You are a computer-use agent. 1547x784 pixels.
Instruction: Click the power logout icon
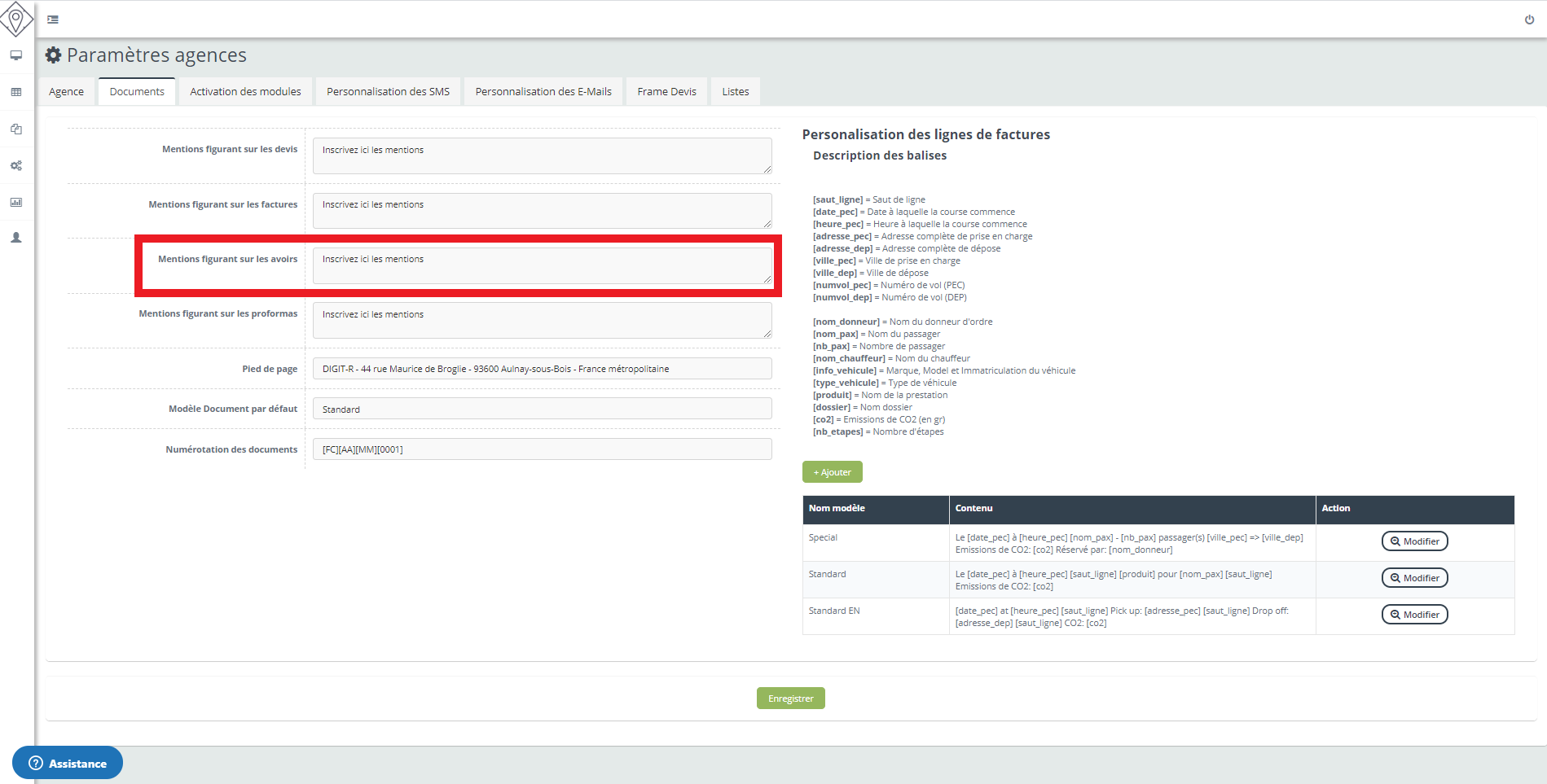pos(1529,20)
